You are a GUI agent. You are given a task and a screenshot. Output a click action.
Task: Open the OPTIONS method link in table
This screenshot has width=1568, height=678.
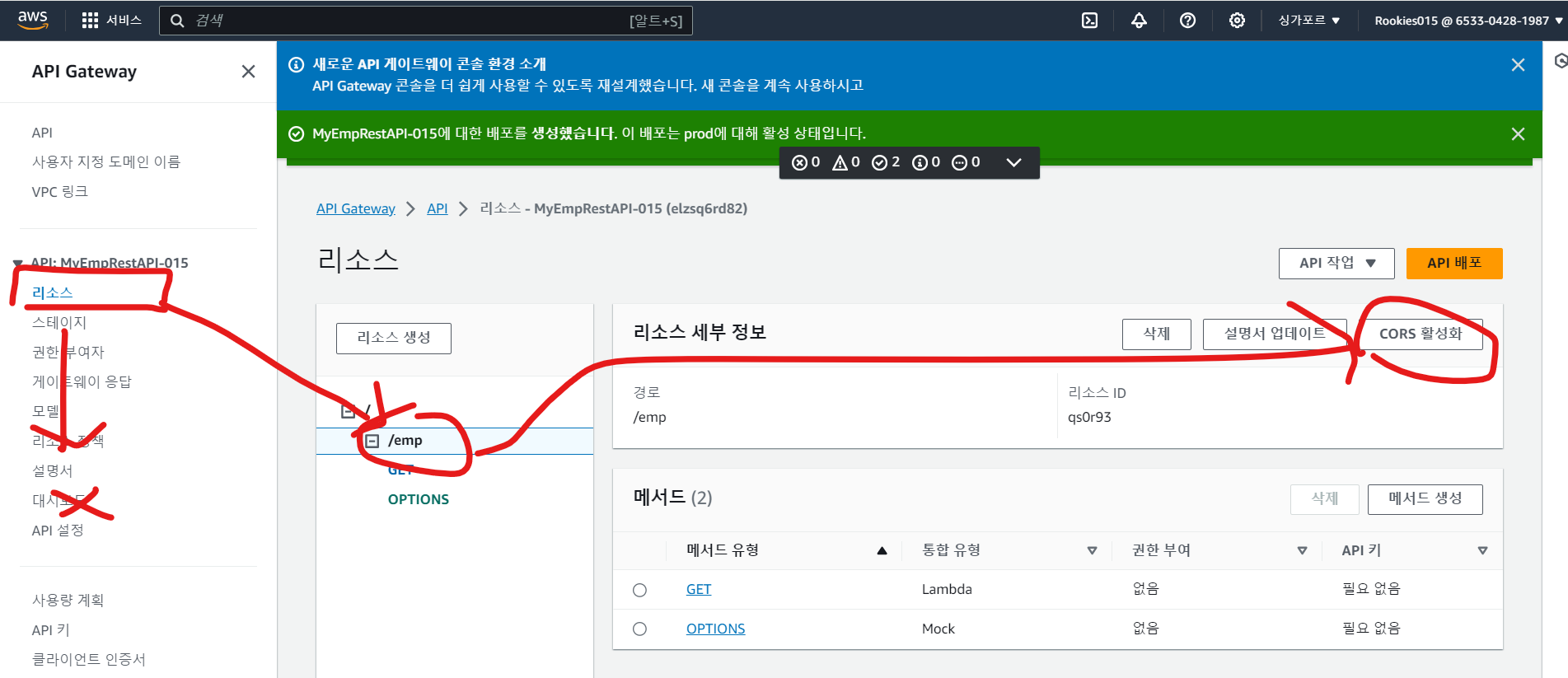715,629
